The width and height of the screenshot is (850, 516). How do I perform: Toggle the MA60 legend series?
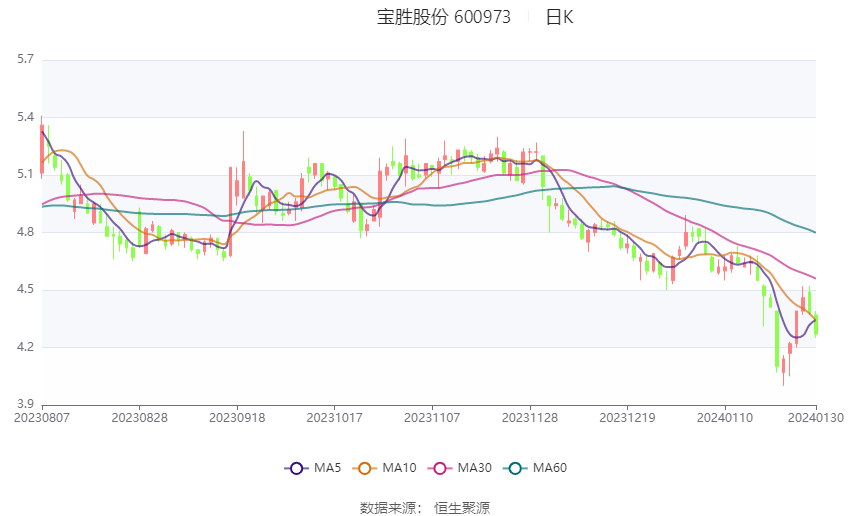pos(535,468)
